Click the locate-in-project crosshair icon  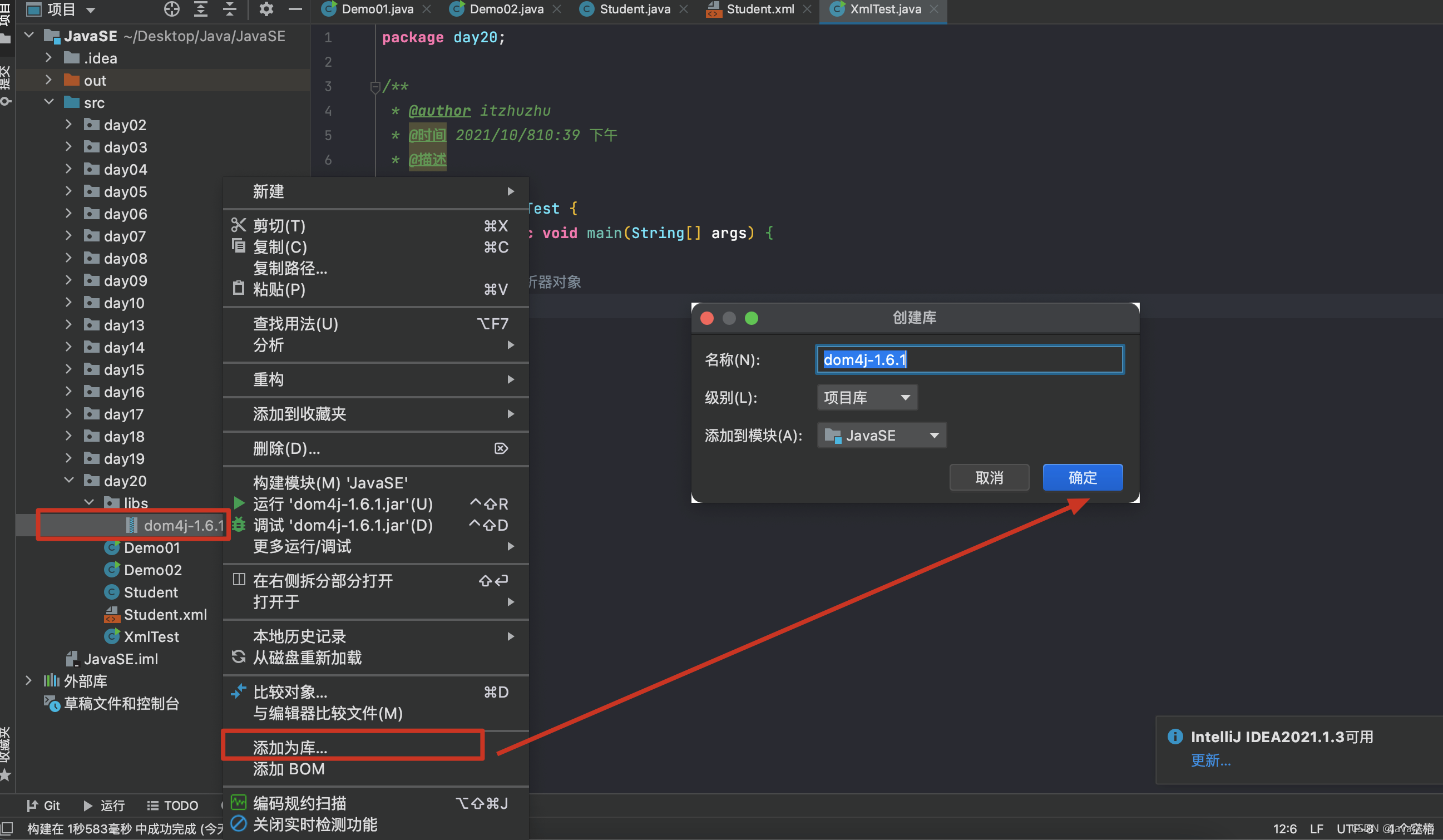click(171, 8)
